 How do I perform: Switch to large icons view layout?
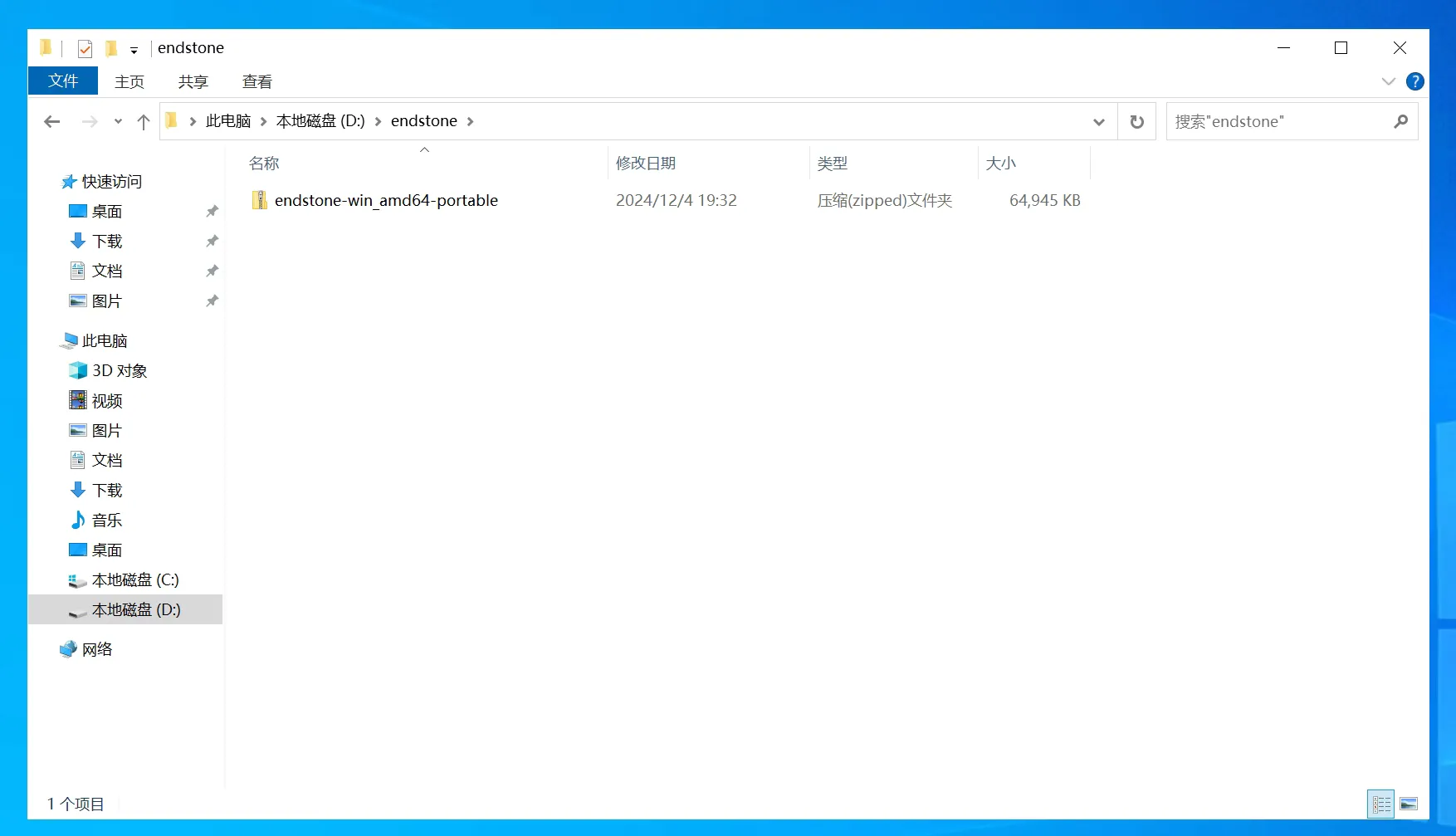(x=1409, y=804)
